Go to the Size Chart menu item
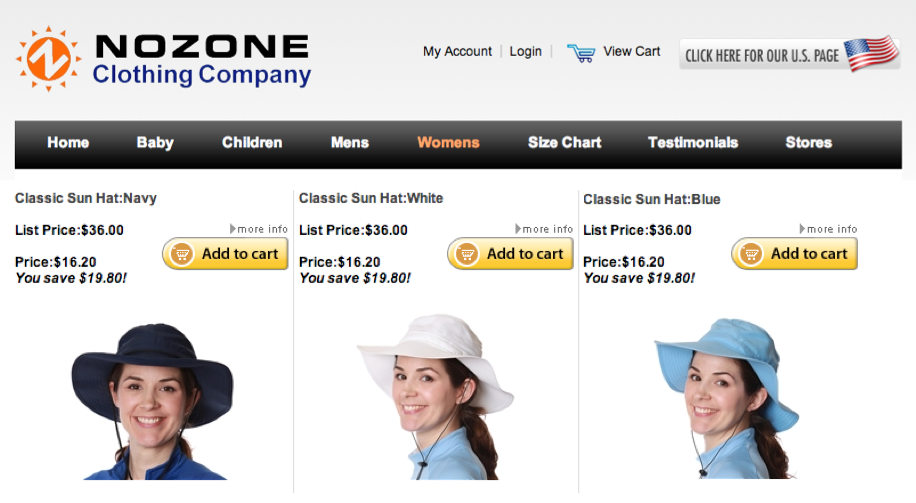This screenshot has width=916, height=503. coord(564,143)
